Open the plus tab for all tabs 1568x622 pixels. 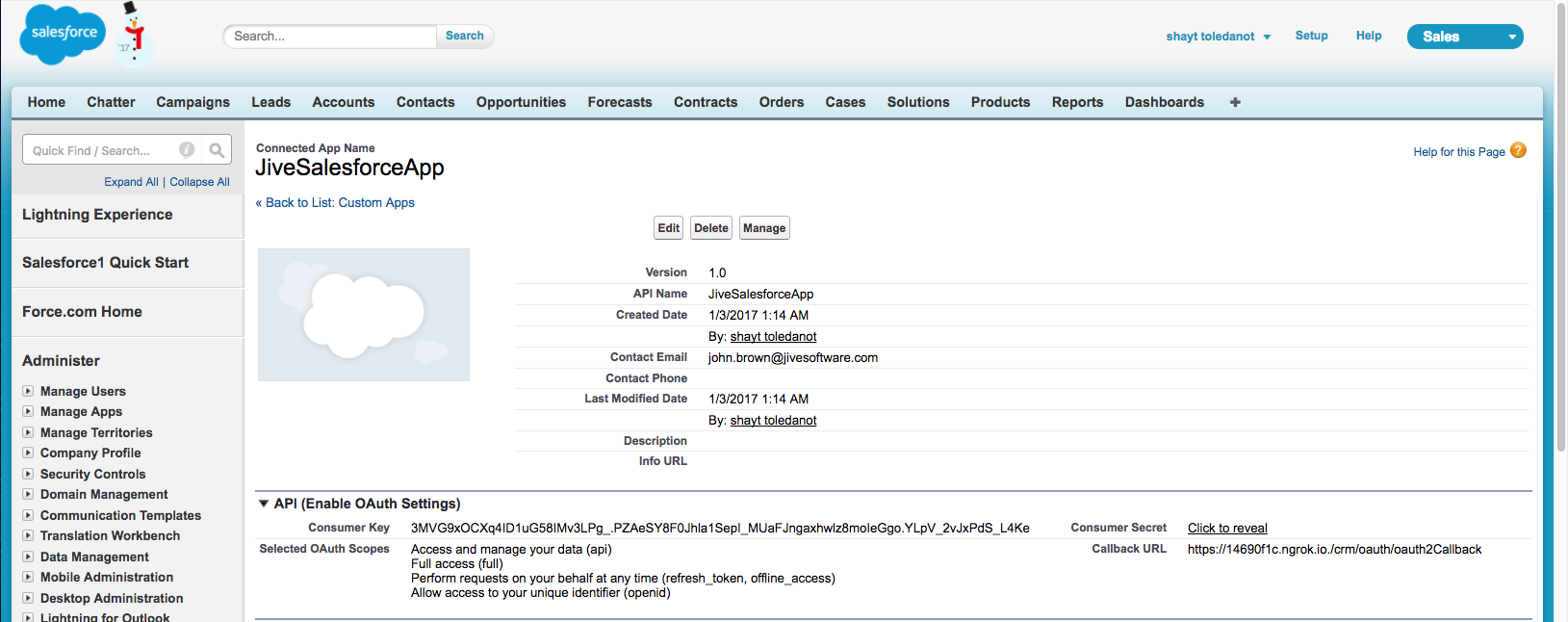(1235, 102)
